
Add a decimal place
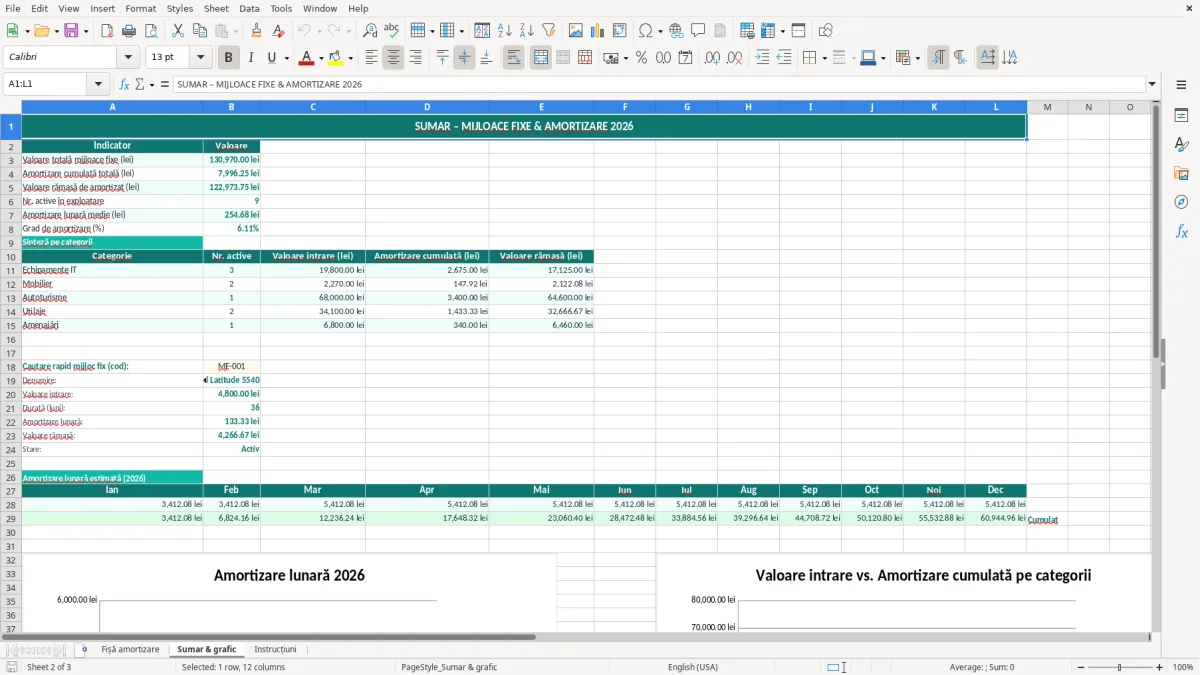coord(713,58)
